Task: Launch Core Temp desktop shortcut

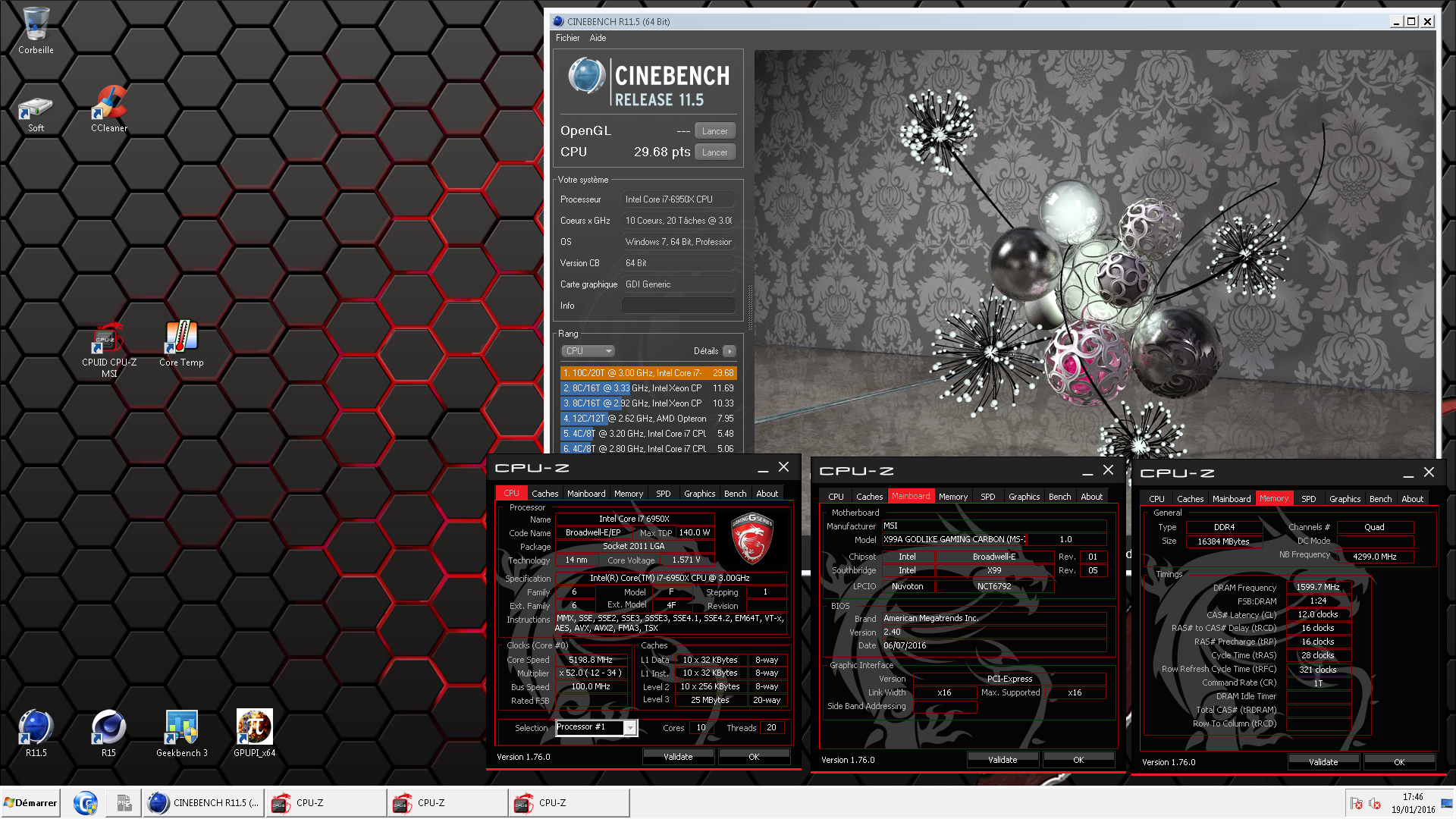Action: pyautogui.click(x=181, y=344)
